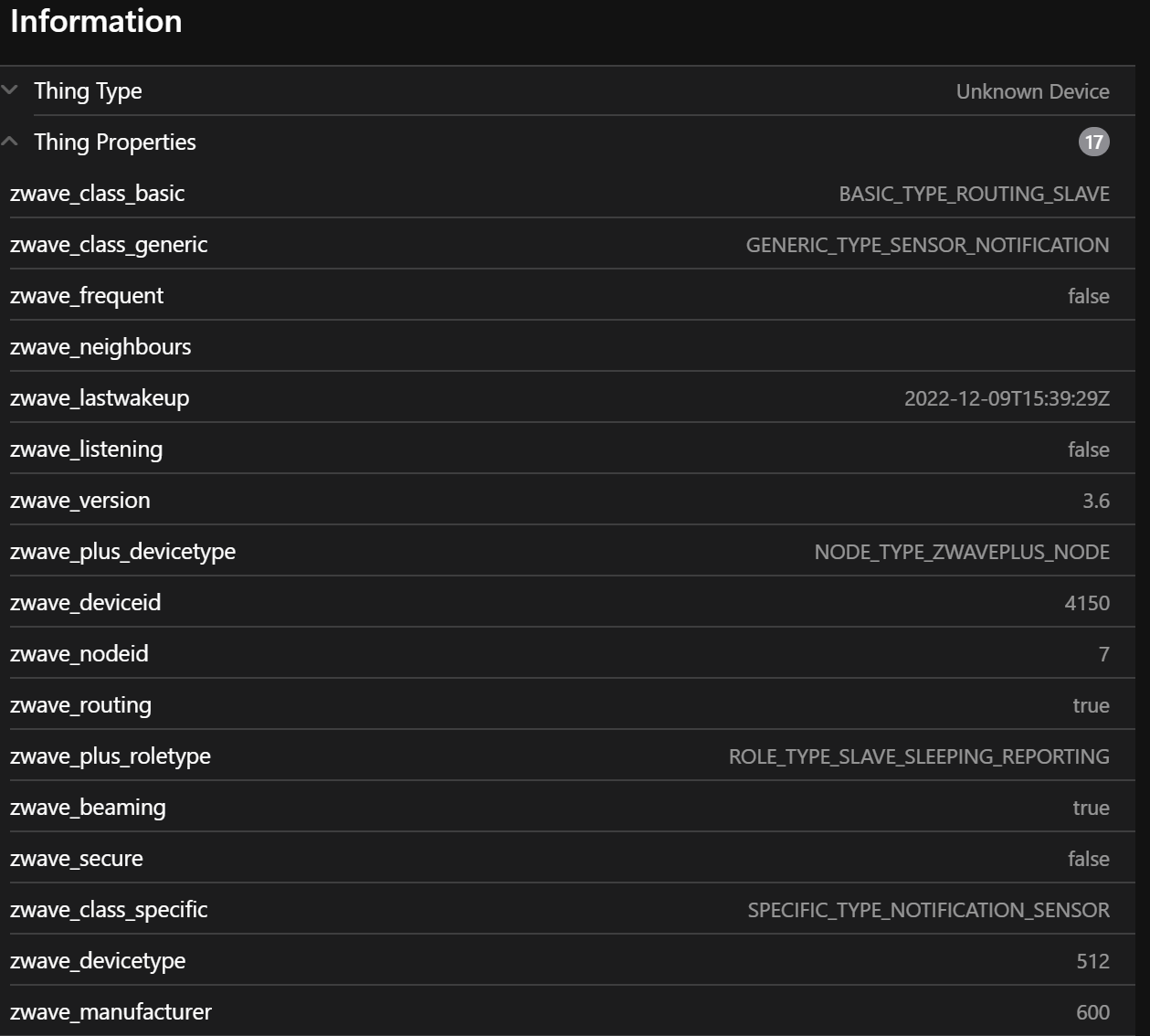The image size is (1150, 1036).
Task: Select the zwave_frequent property
Action: (87, 296)
